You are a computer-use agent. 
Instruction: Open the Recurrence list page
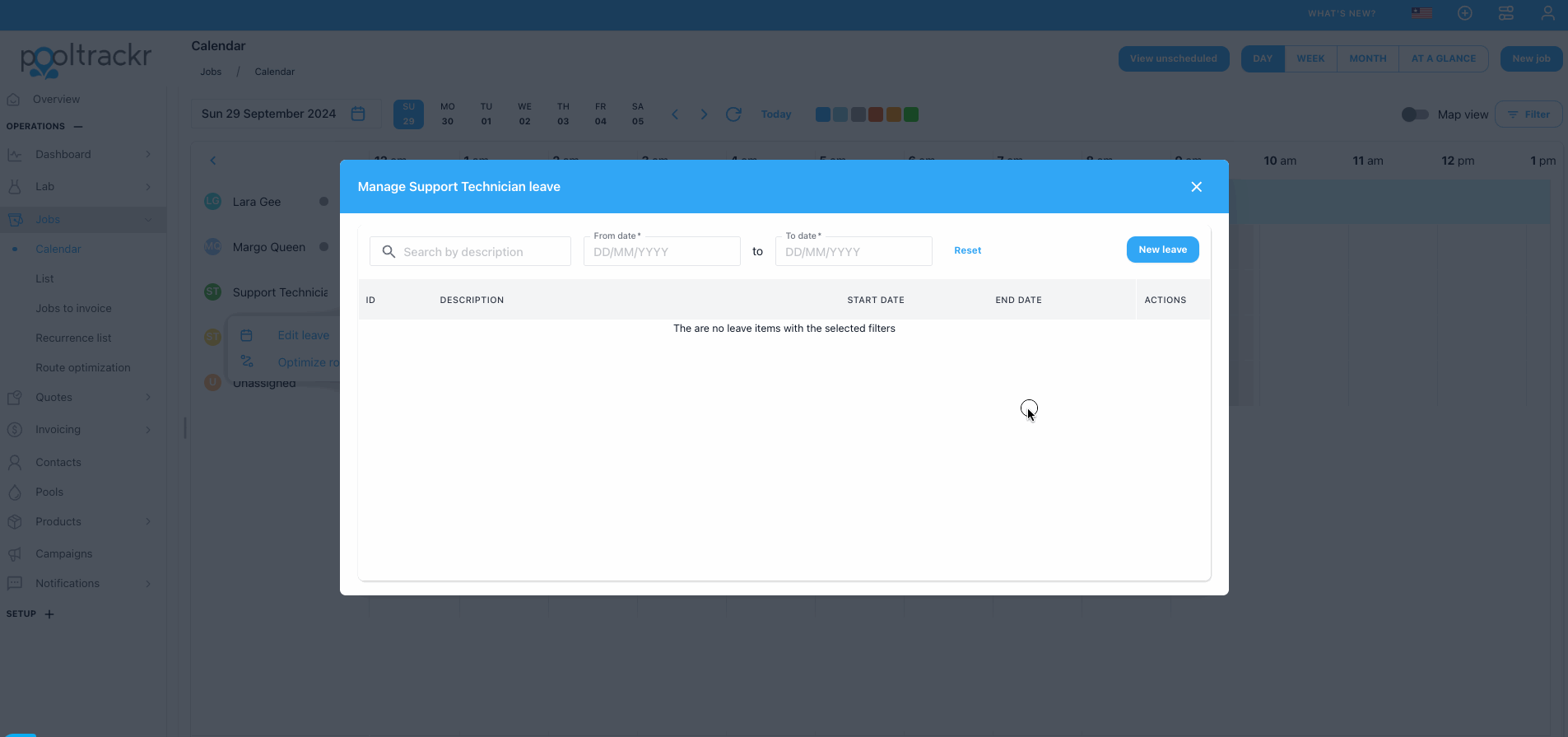click(x=73, y=338)
